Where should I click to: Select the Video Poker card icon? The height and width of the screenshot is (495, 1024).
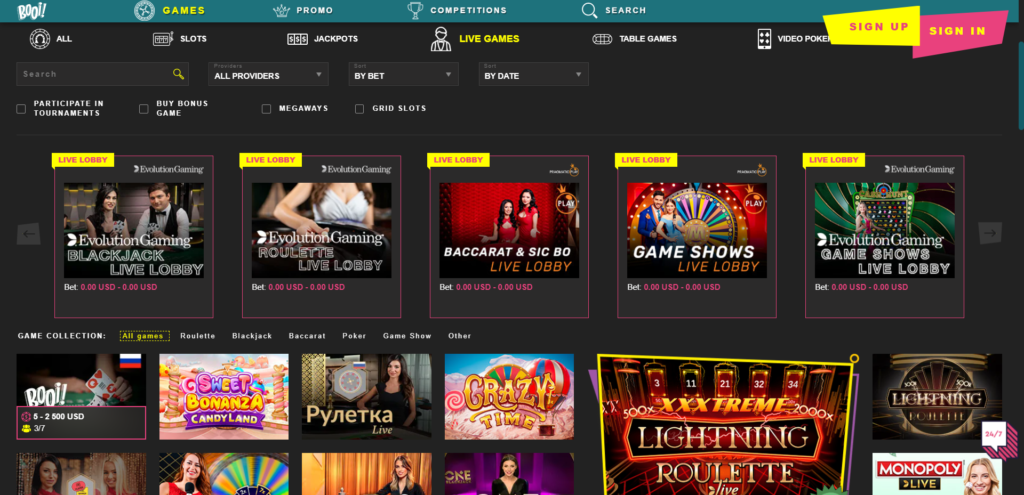764,39
